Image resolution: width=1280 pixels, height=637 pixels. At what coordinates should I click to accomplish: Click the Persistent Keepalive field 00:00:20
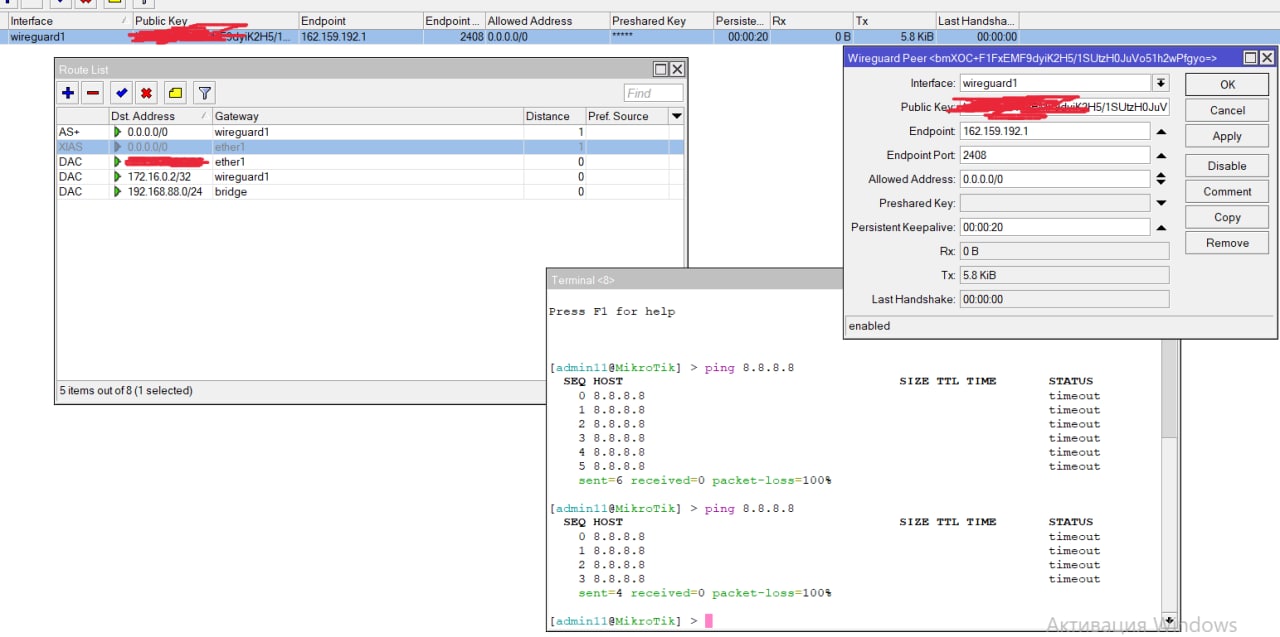click(x=1054, y=227)
